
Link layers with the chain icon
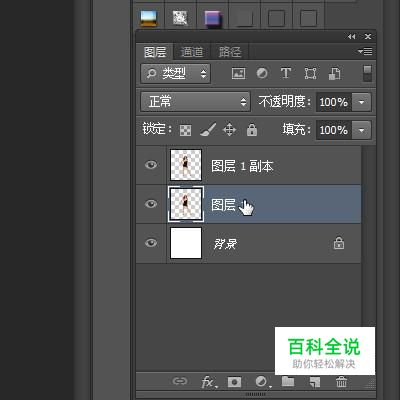tap(180, 381)
